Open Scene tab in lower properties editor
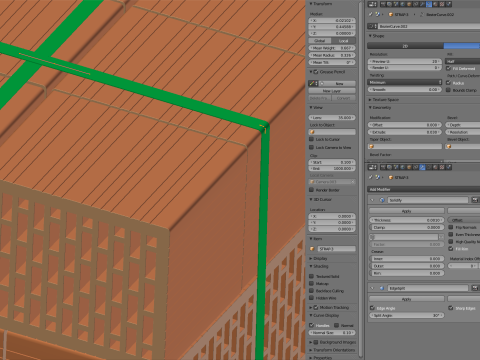 [x=396, y=167]
